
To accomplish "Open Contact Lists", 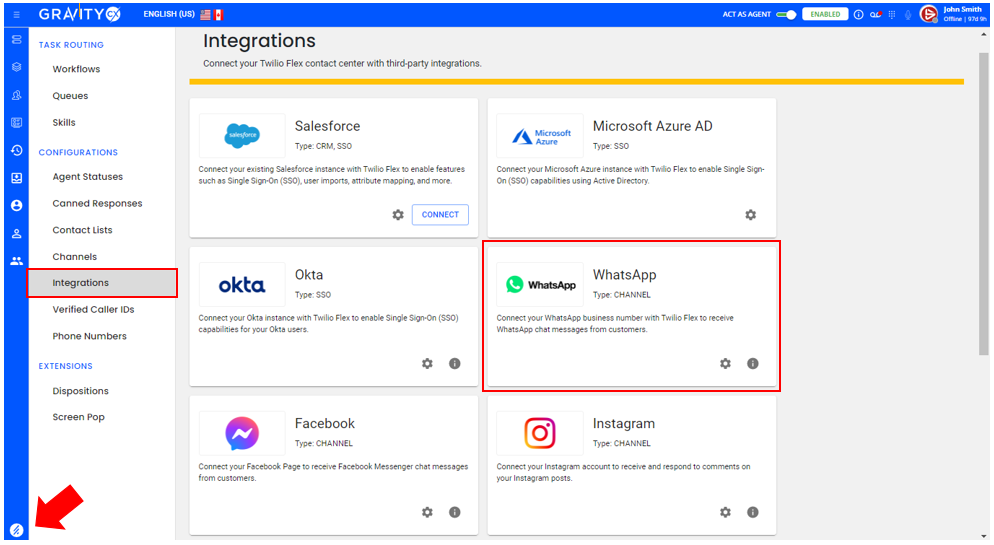I will coord(82,230).
